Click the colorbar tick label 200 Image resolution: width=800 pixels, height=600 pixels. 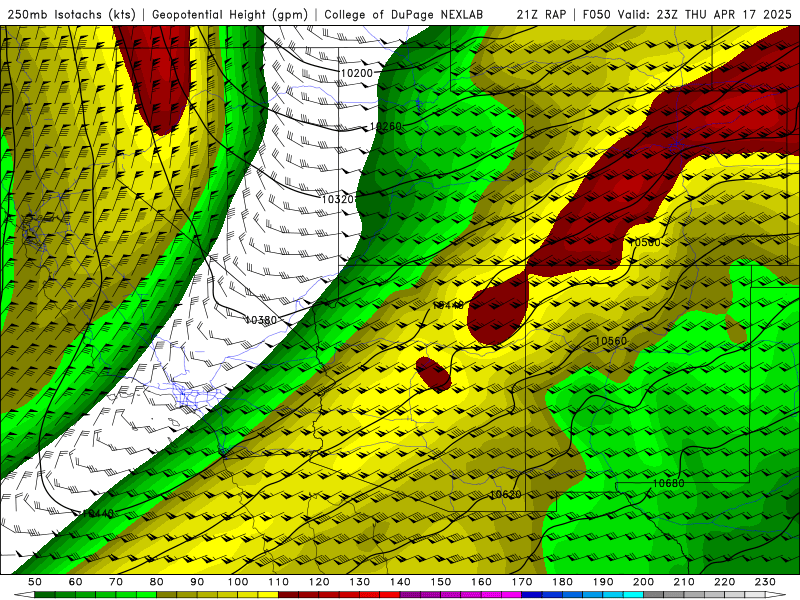coord(643,582)
